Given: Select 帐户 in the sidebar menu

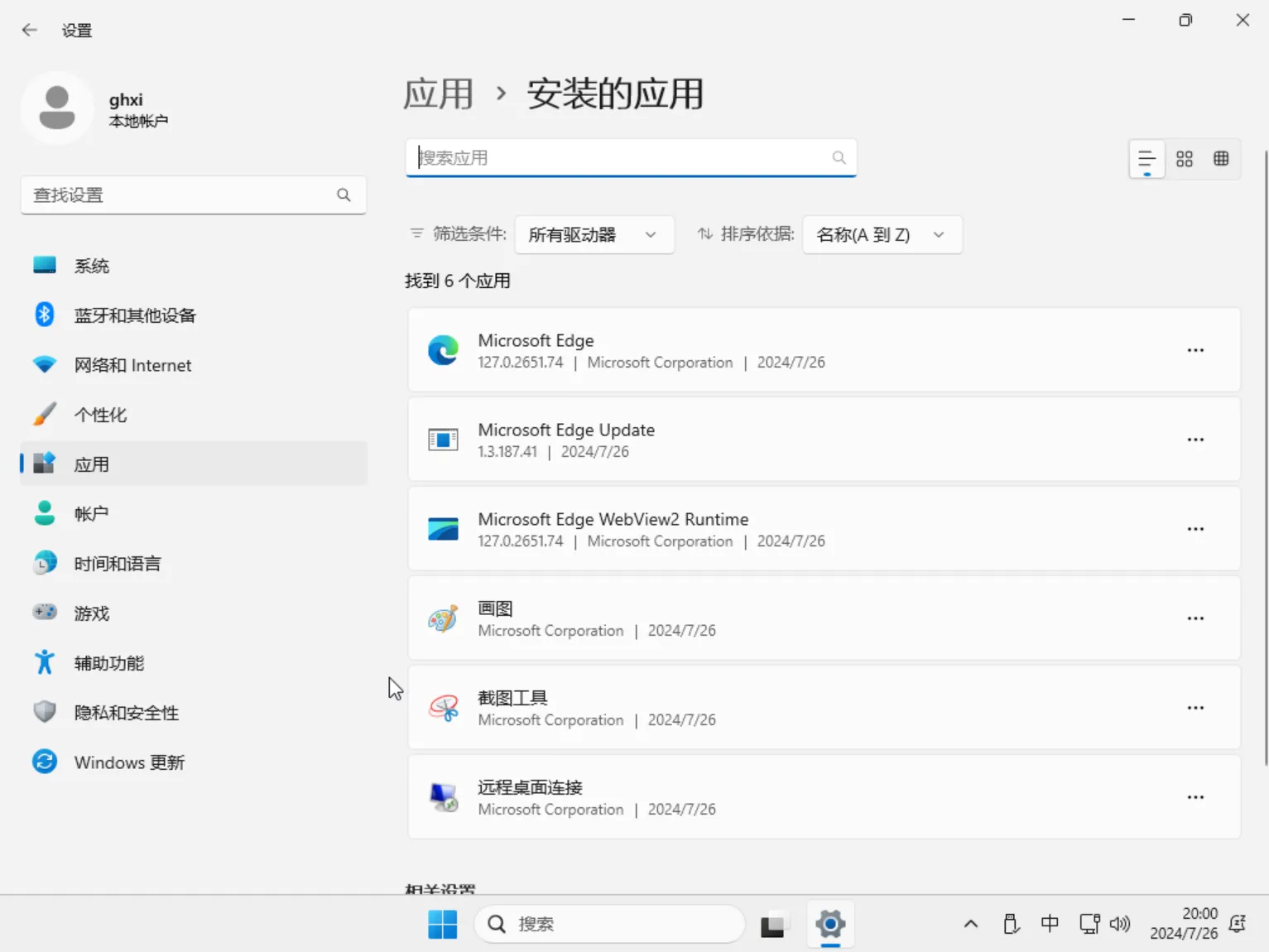Looking at the screenshot, I should pos(91,513).
